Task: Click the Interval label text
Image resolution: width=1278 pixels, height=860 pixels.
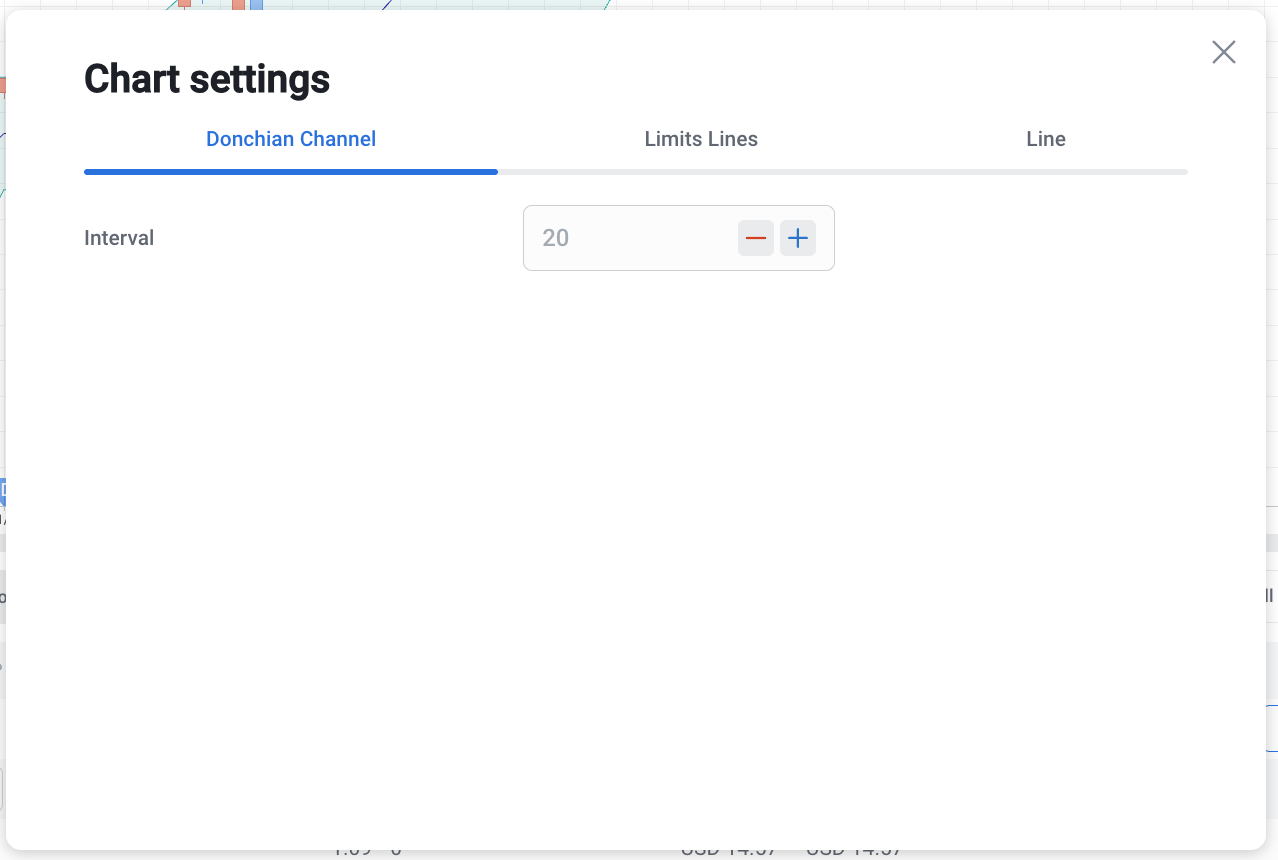Action: [x=119, y=238]
